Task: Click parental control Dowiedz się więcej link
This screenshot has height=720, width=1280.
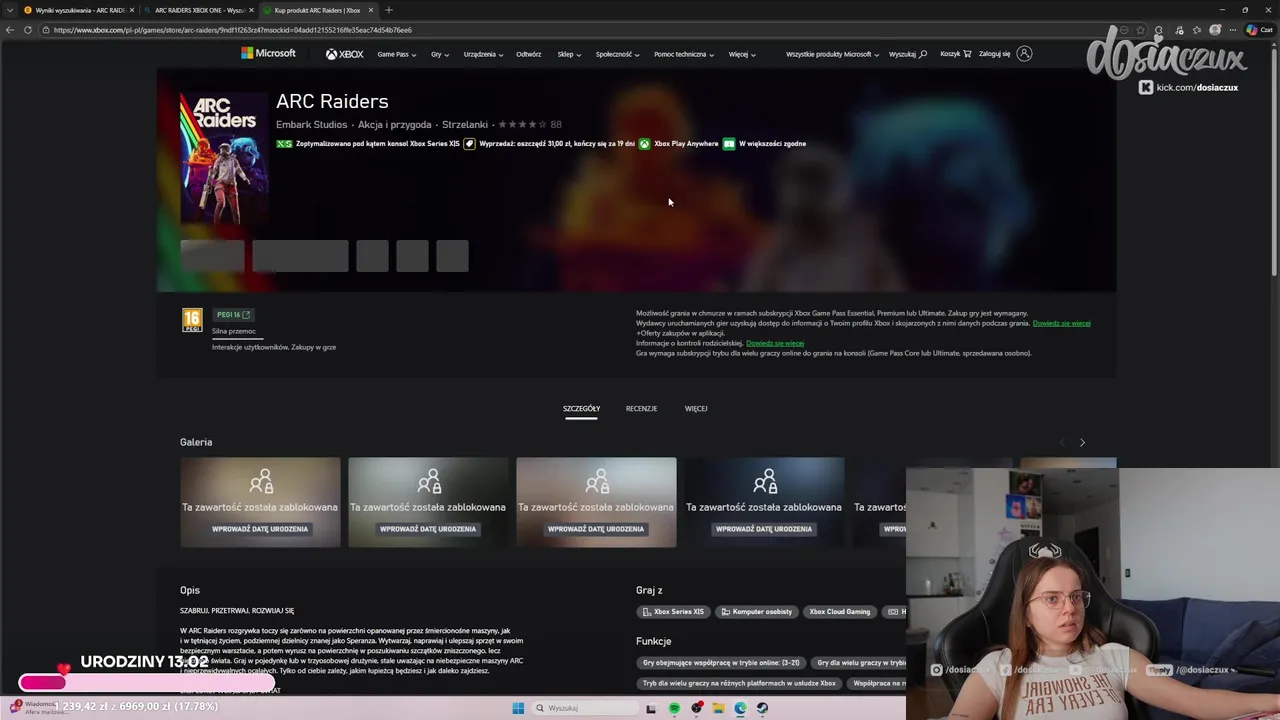Action: click(x=775, y=343)
